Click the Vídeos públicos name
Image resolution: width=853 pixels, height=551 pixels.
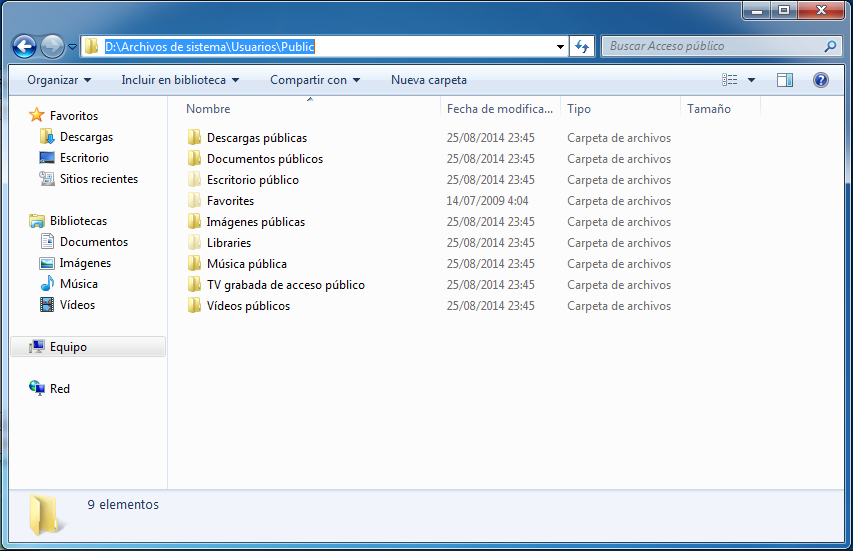(248, 306)
